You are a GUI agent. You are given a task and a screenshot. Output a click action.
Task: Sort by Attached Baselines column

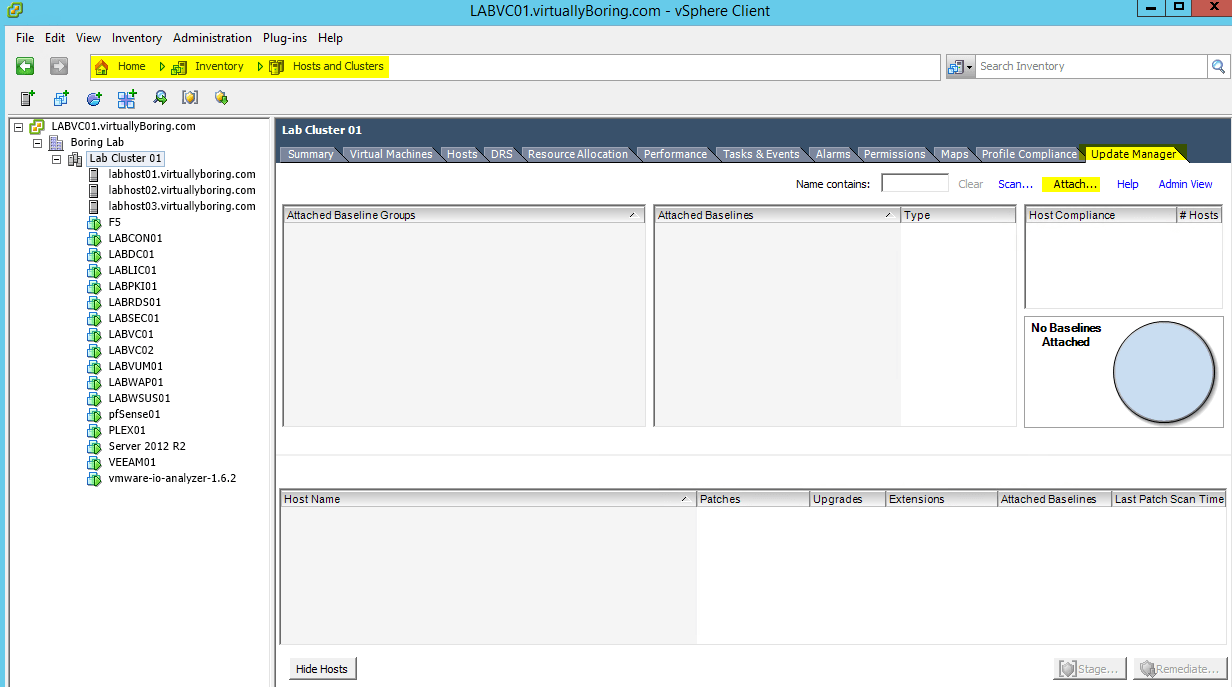[x=777, y=215]
